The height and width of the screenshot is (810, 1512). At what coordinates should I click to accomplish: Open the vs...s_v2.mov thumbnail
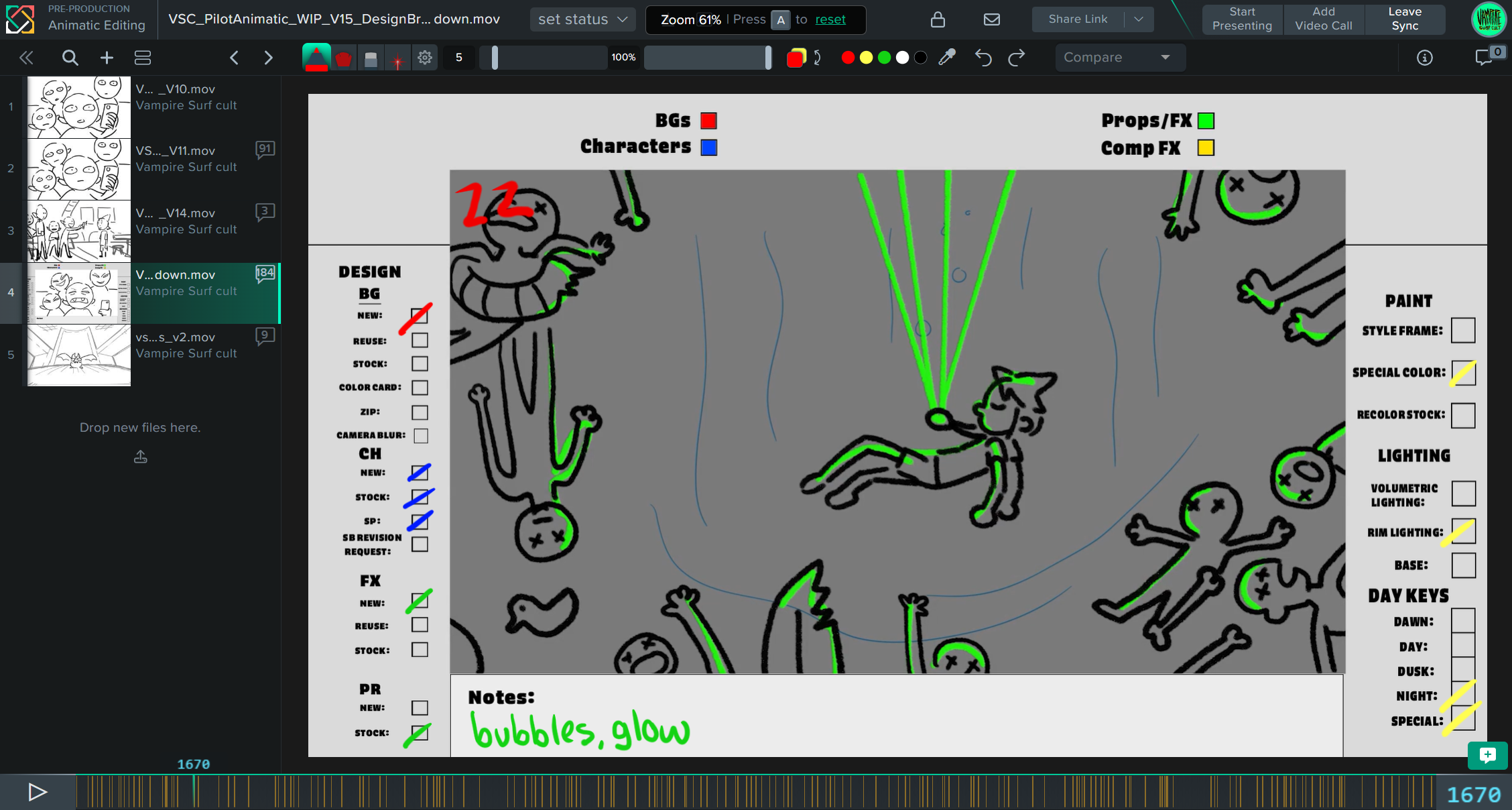79,355
